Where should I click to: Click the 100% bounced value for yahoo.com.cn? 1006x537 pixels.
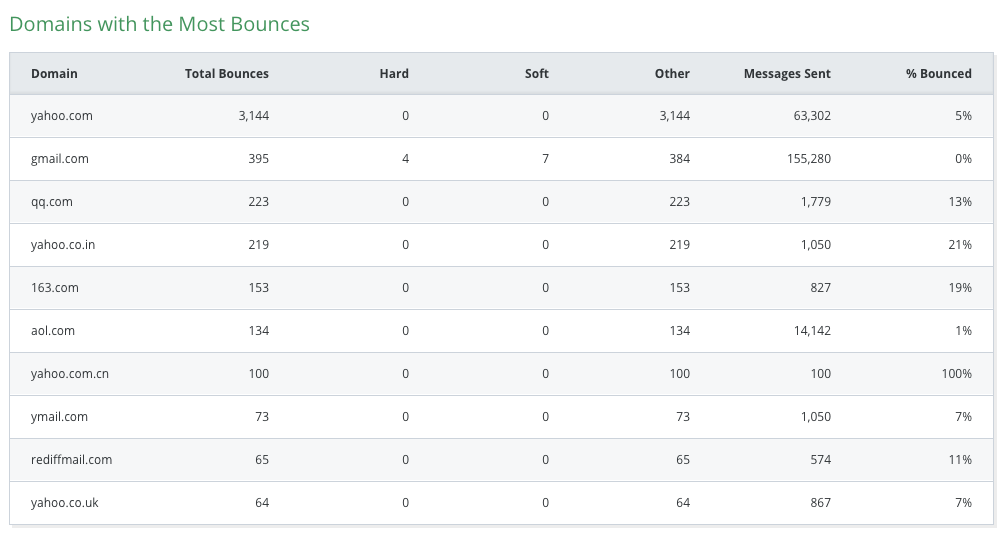click(955, 374)
